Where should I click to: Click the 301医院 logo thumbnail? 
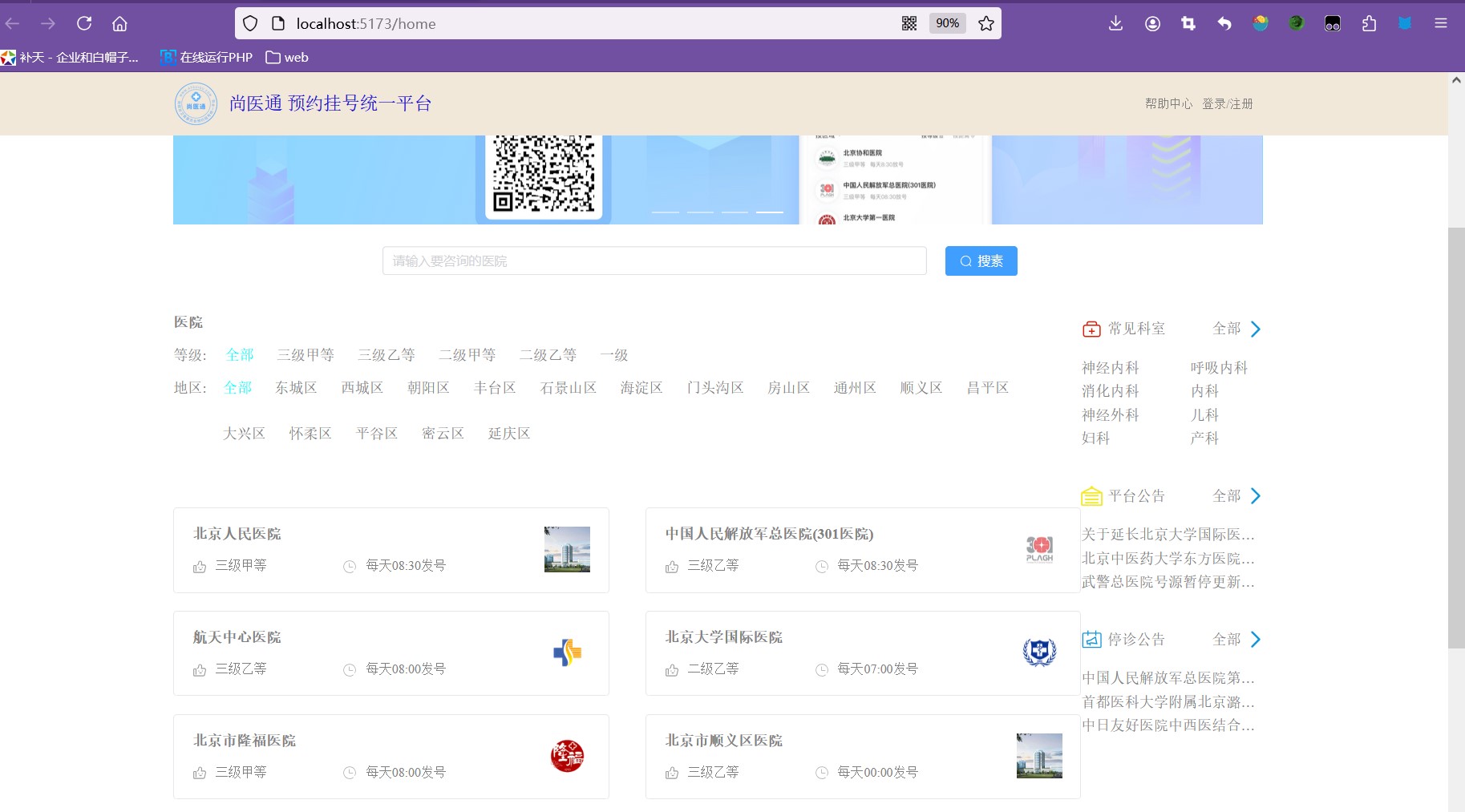point(1039,549)
